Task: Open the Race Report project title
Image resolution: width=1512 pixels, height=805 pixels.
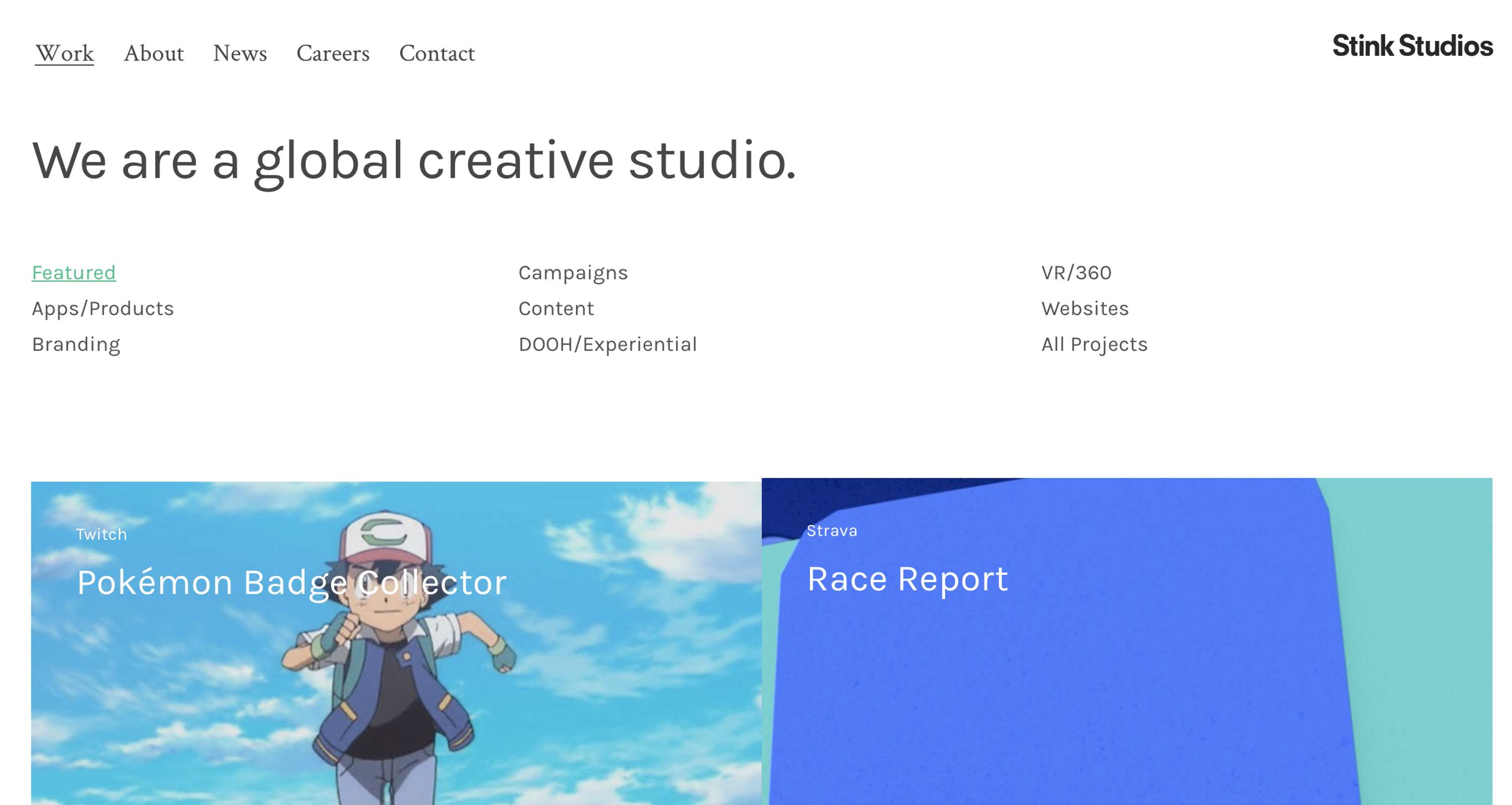Action: point(907,579)
